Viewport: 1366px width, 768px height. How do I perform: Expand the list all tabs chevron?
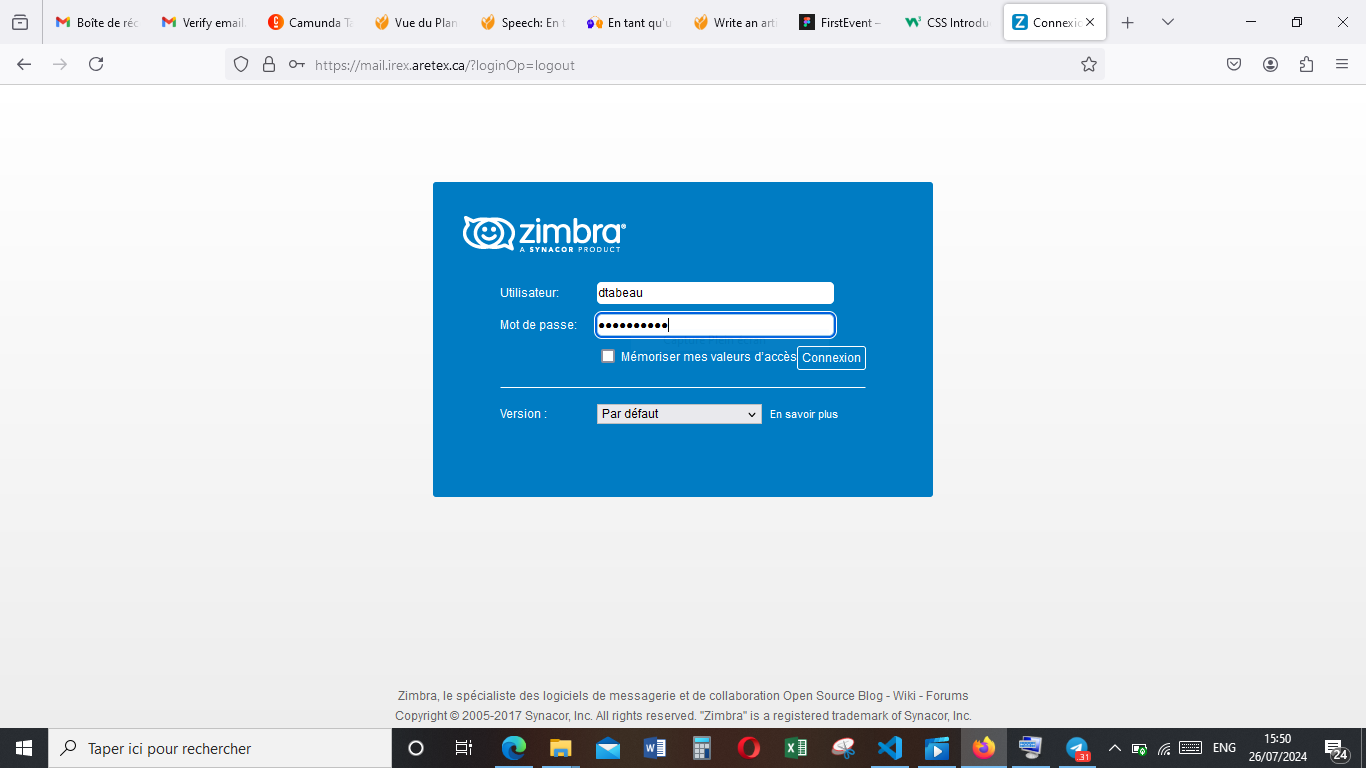[x=1168, y=22]
